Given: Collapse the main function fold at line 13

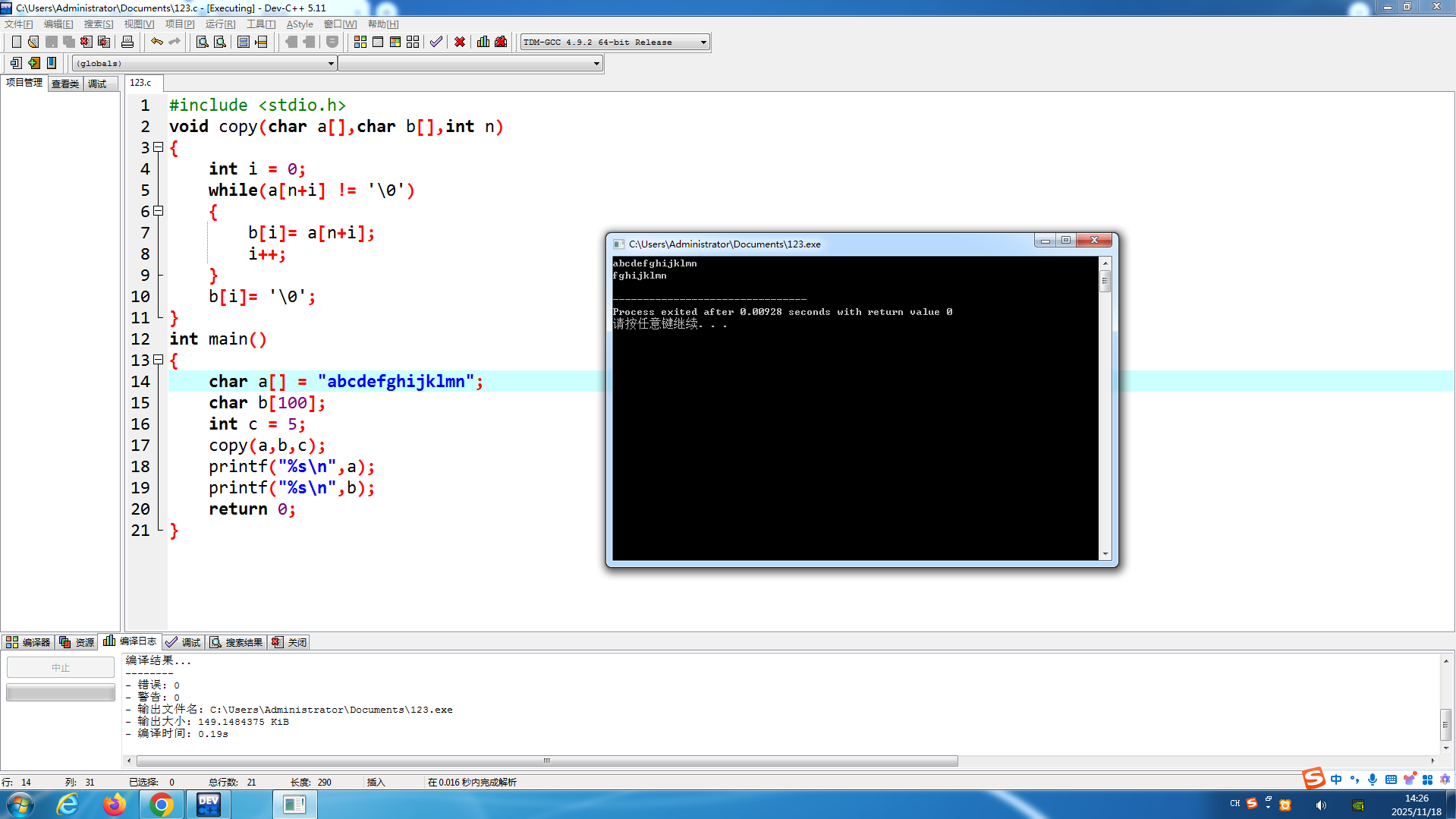Looking at the screenshot, I should pyautogui.click(x=158, y=360).
